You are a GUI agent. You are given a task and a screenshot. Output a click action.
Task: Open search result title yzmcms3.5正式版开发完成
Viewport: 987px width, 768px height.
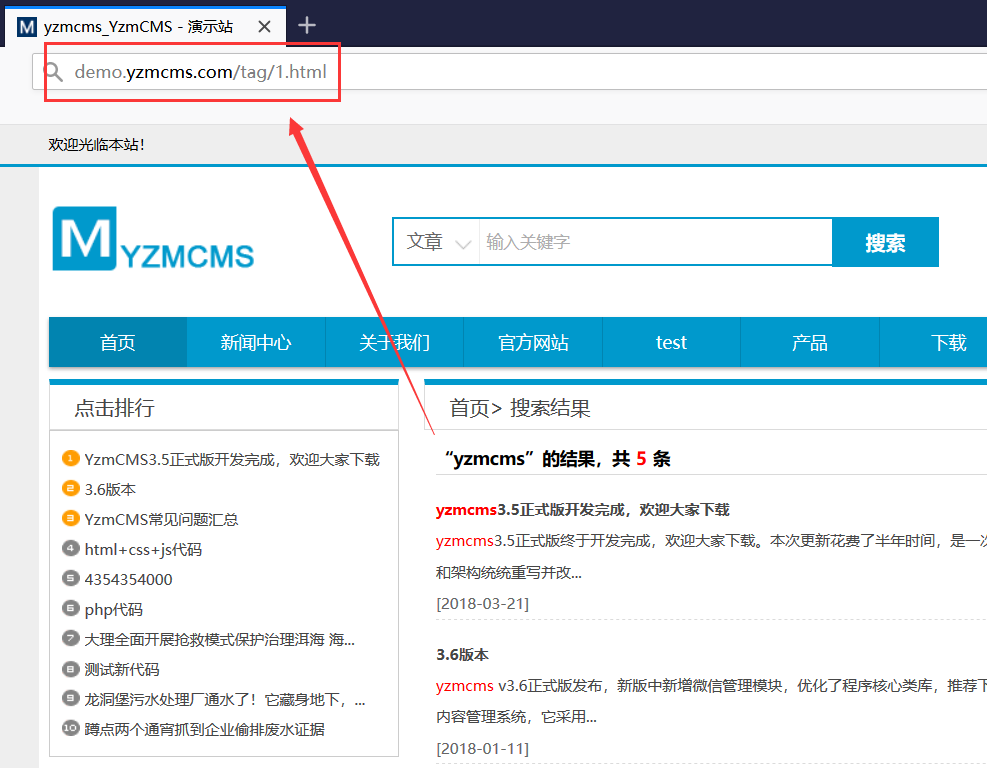point(583,509)
